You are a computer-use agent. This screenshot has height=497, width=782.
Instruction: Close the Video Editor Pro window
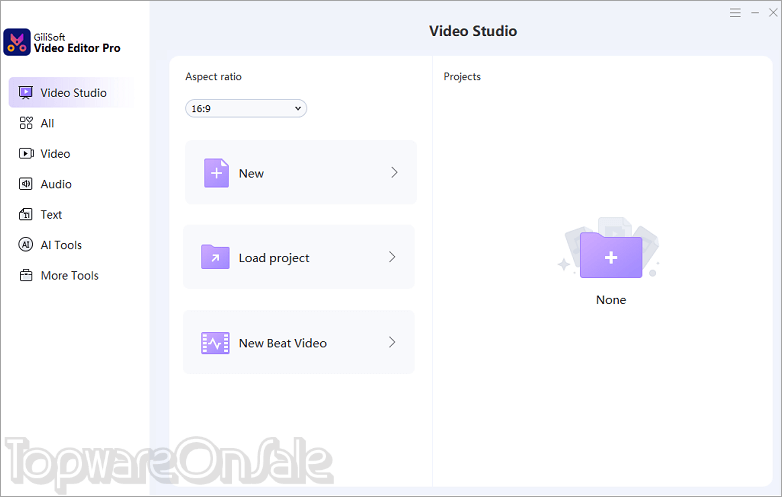tap(773, 13)
